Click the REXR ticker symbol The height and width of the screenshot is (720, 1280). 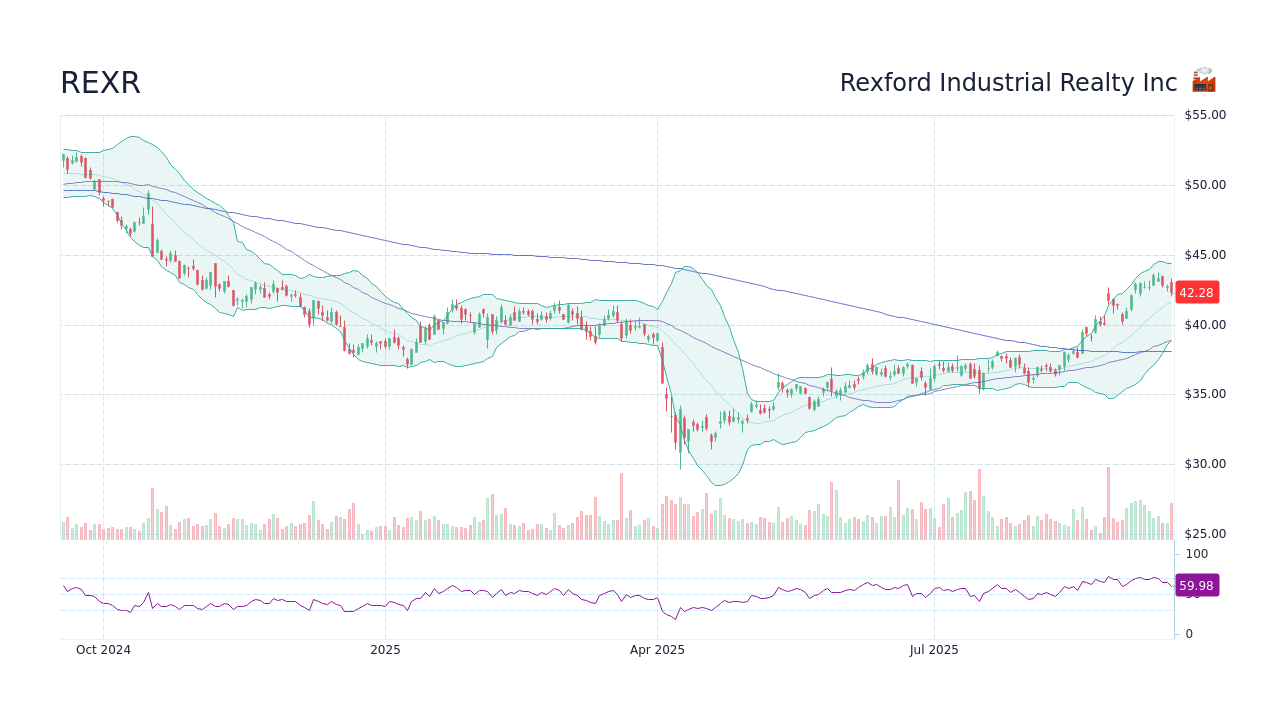100,83
